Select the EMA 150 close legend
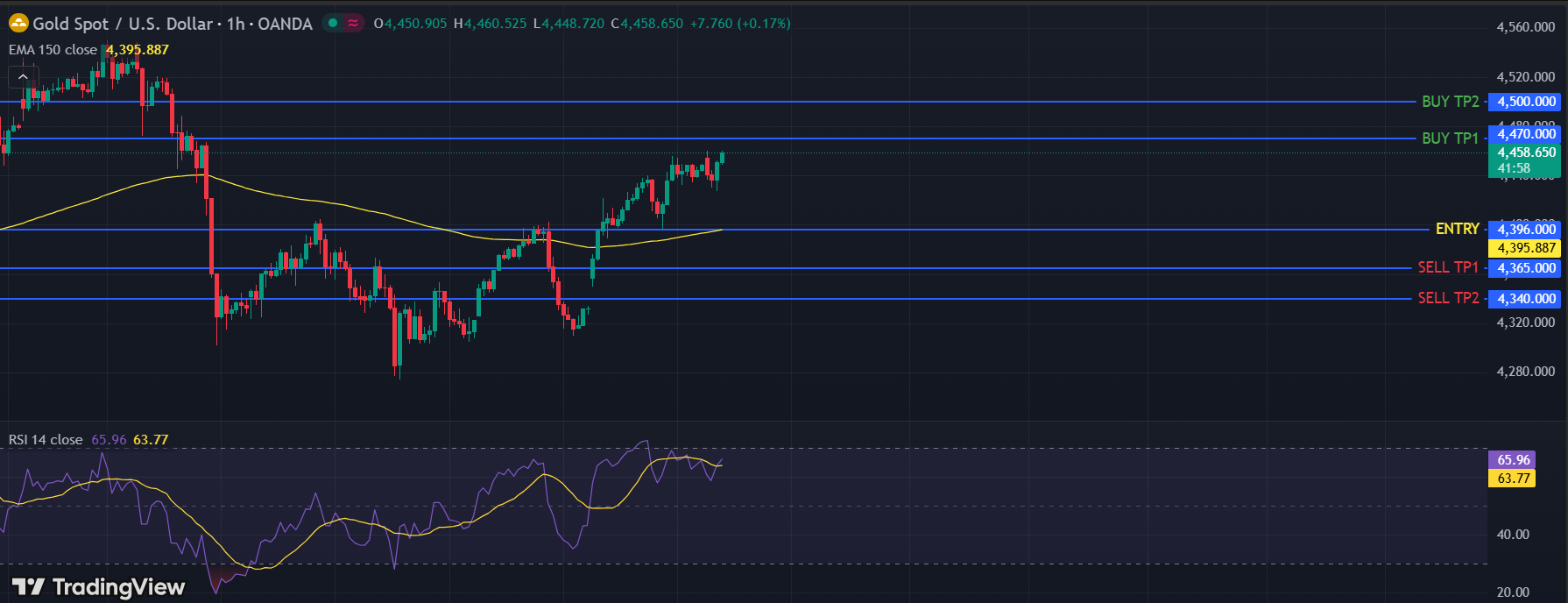Viewport: 1568px width, 603px height. 53,50
